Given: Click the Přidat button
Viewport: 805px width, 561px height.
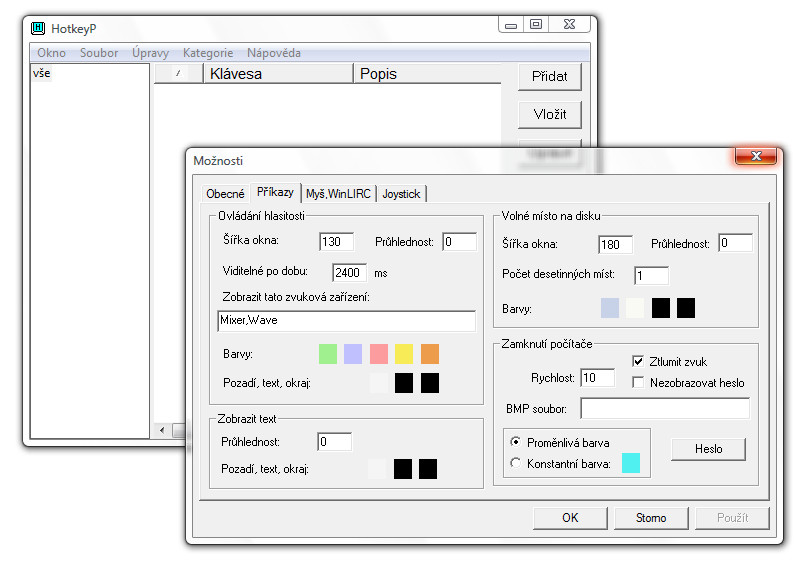Looking at the screenshot, I should point(549,76).
